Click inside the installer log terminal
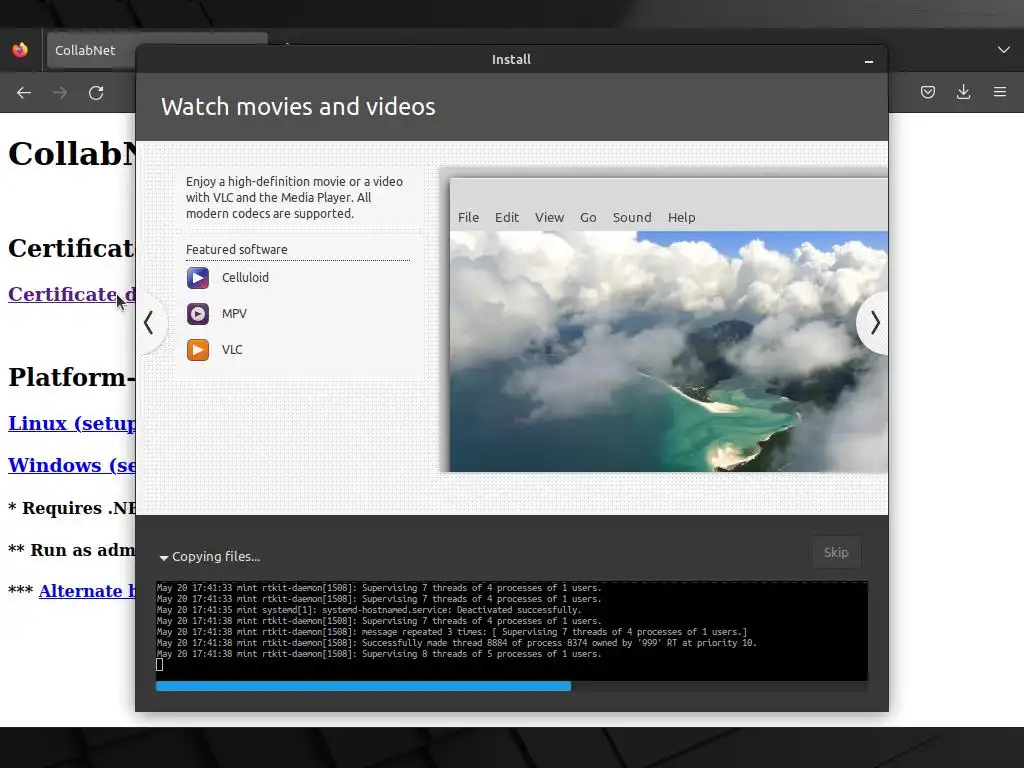 (x=512, y=631)
